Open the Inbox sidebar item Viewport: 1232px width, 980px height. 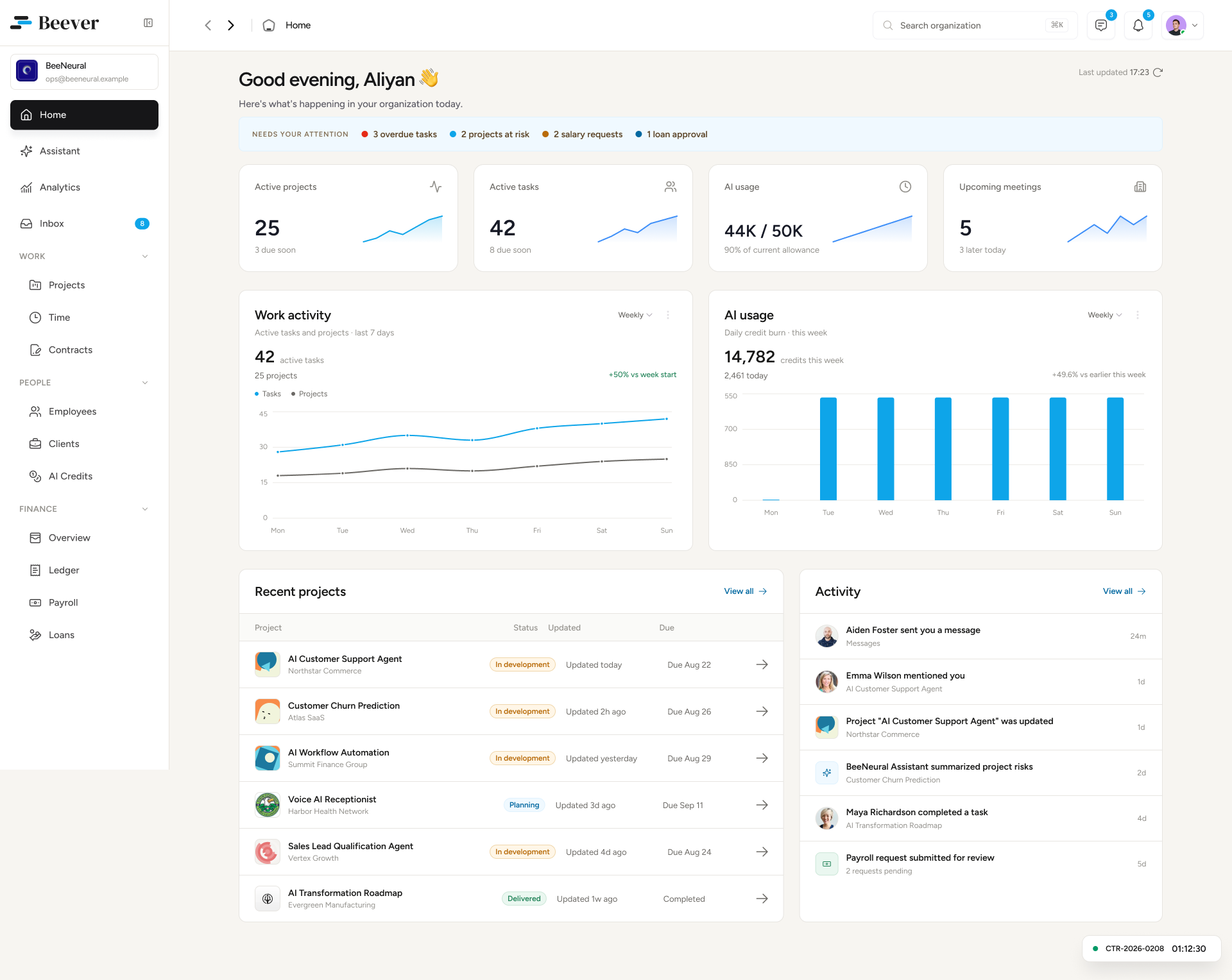(84, 224)
